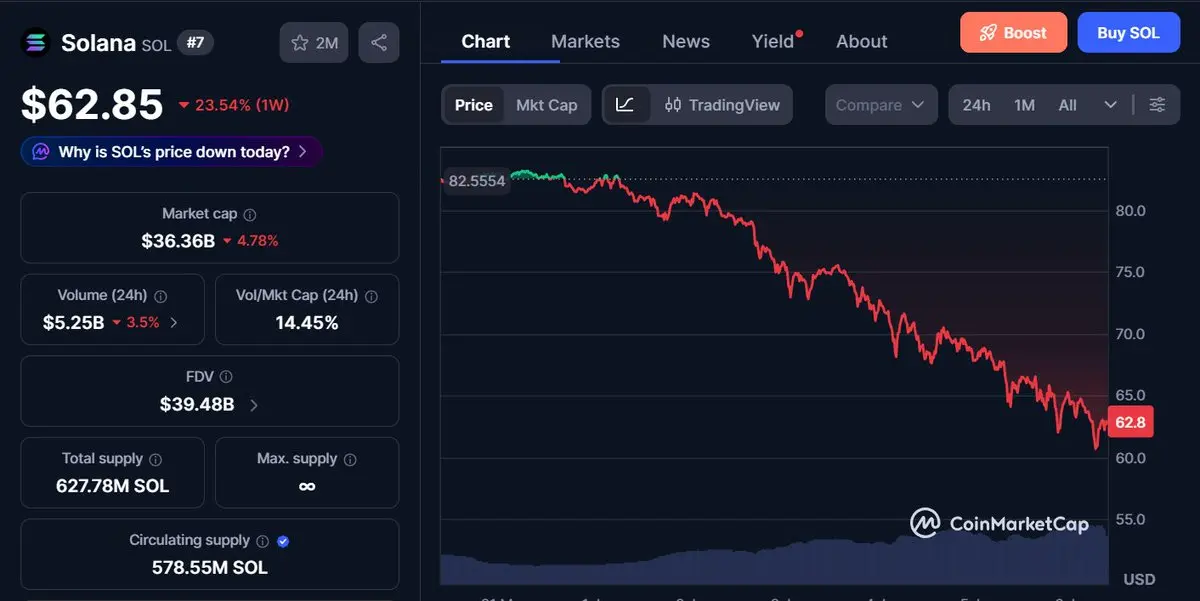Screen dimensions: 1200x601
Task: Click the volume bars under the chart
Action: coord(774,559)
